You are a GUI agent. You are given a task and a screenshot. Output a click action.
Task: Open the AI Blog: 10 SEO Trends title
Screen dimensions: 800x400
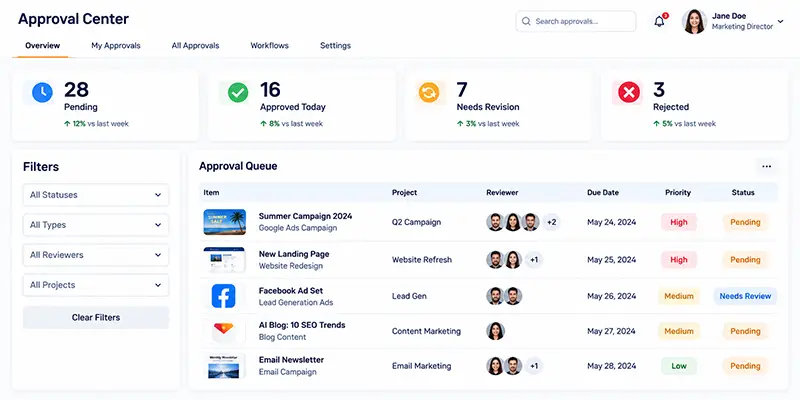pyautogui.click(x=302, y=325)
